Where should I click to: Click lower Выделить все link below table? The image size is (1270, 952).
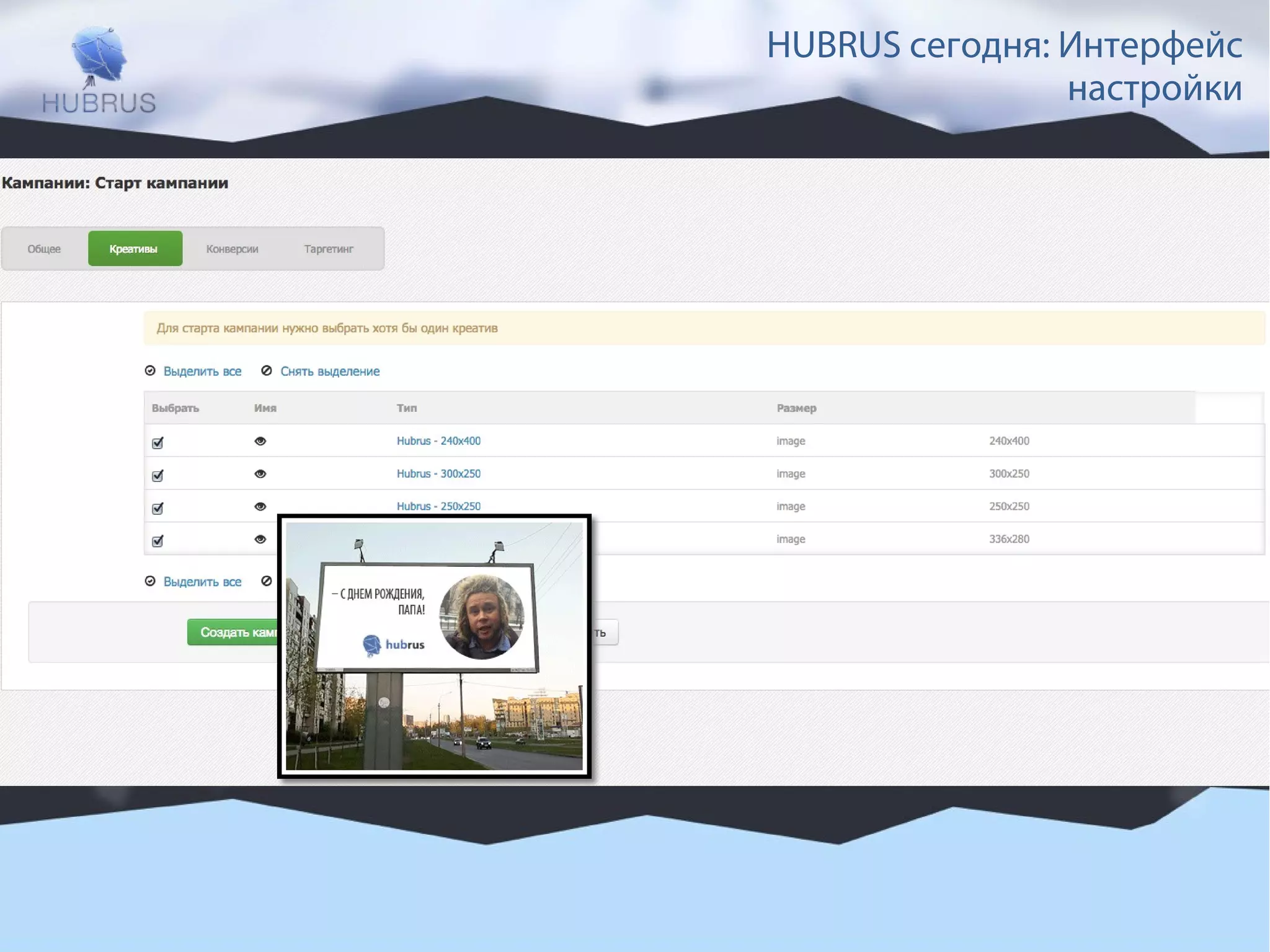point(202,582)
